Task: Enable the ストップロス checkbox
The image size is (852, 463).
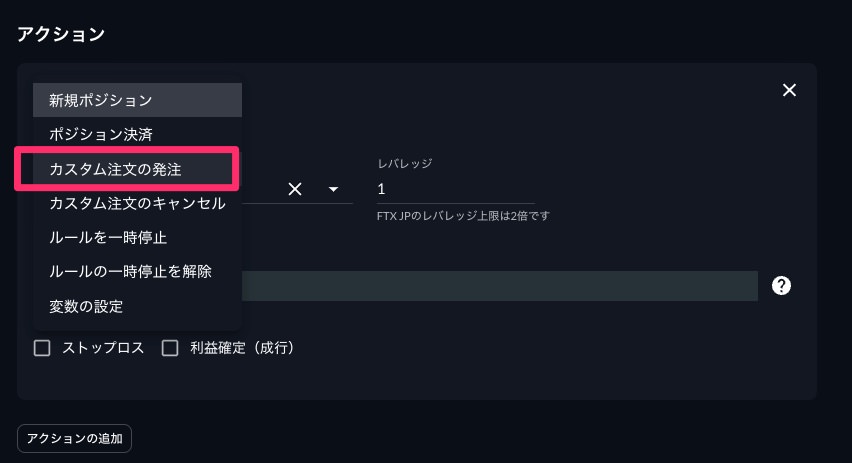Action: (x=42, y=348)
